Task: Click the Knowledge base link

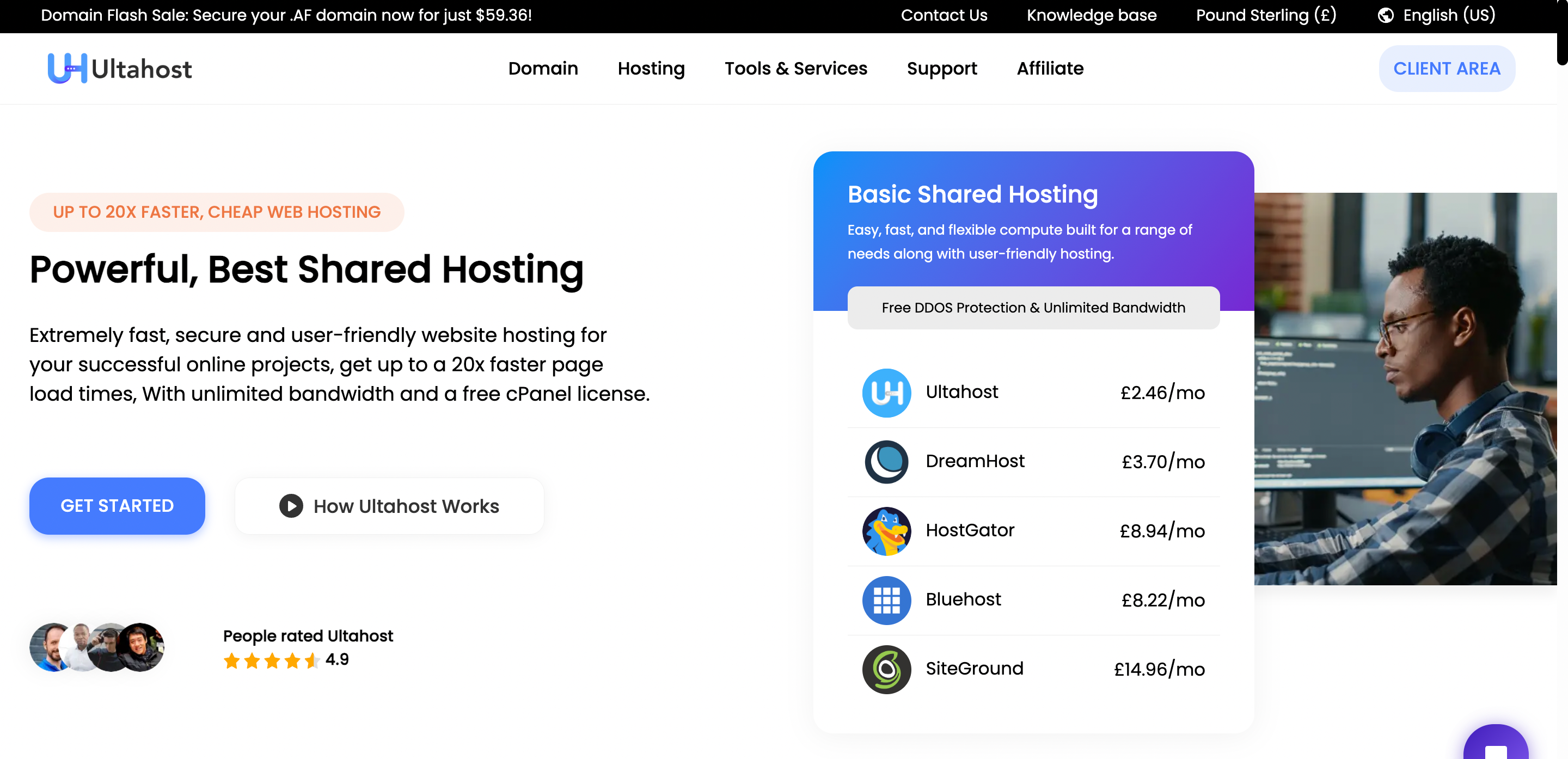Action: point(1092,15)
